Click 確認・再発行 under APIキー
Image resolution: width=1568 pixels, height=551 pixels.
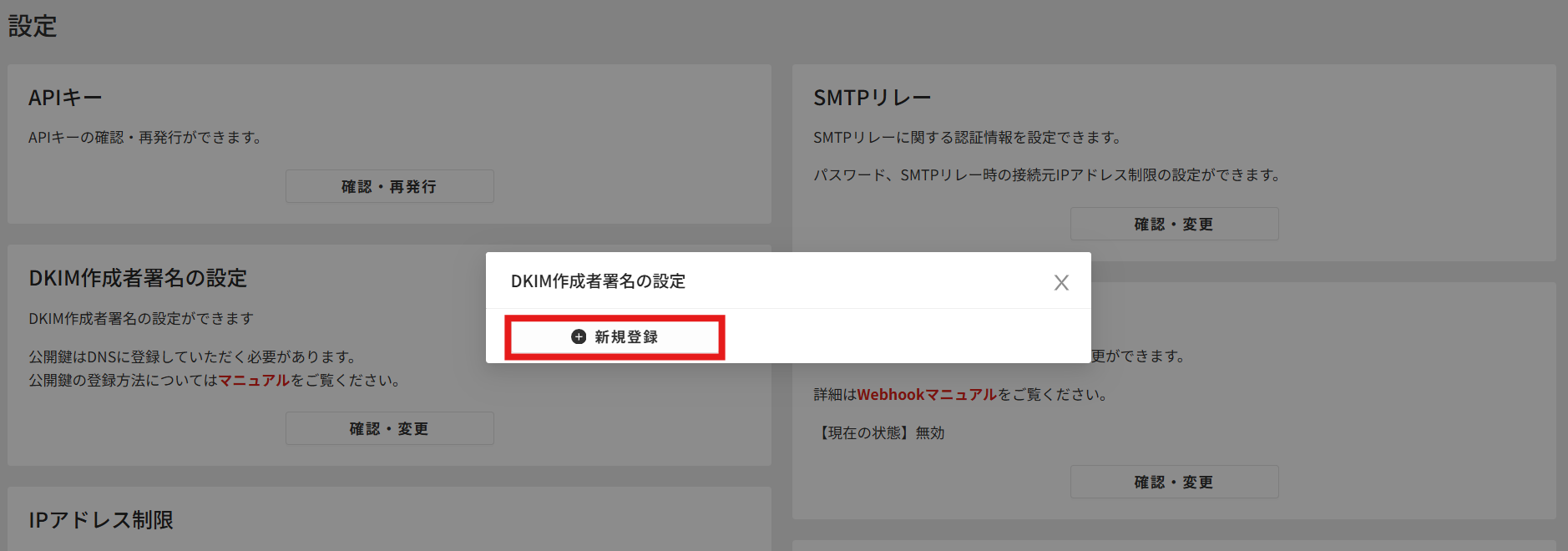pos(389,186)
